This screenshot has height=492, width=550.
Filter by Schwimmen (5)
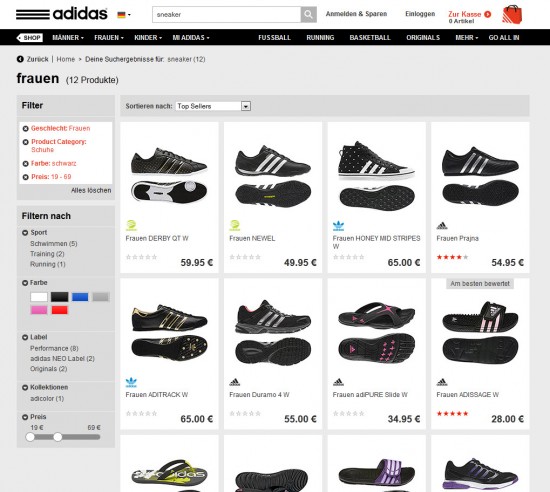(x=54, y=243)
